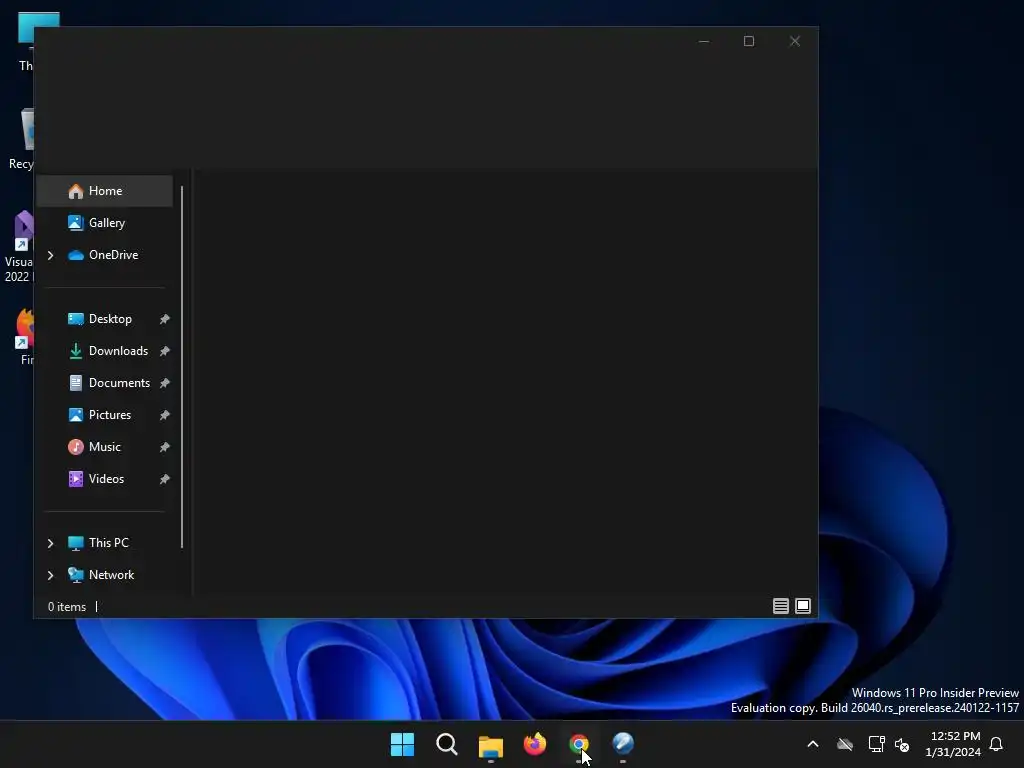
Task: Open the pinned Videos folder
Action: pos(104,479)
